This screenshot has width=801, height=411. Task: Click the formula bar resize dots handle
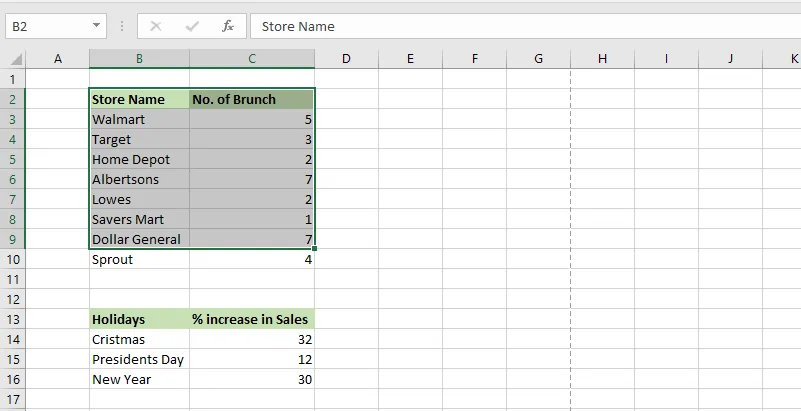coord(122,26)
